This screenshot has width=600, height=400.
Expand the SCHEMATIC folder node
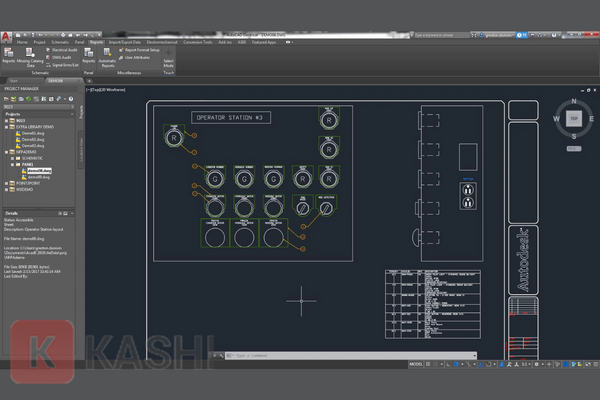point(12,158)
